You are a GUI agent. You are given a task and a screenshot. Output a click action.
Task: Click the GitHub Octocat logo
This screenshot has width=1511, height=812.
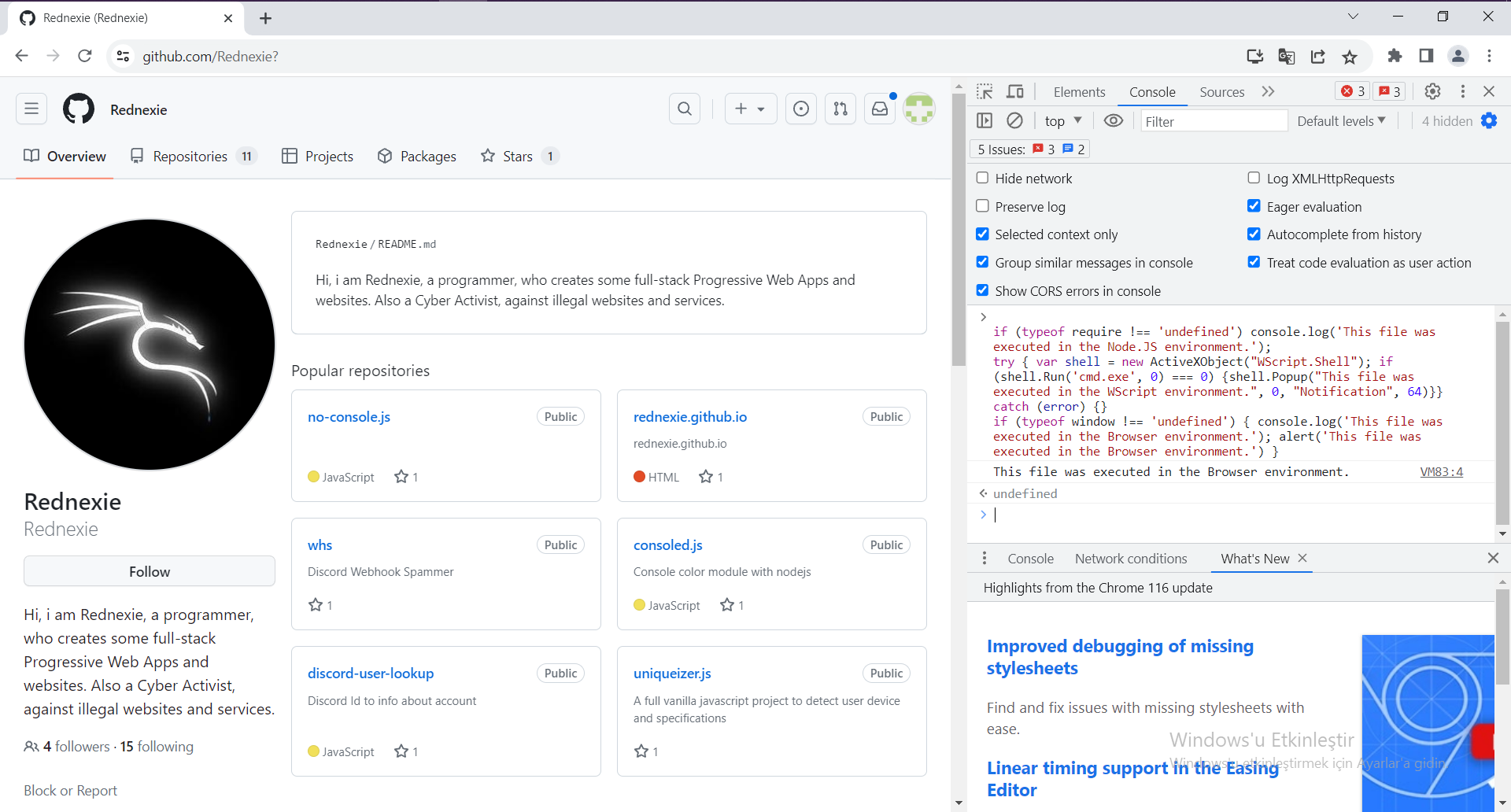point(79,109)
